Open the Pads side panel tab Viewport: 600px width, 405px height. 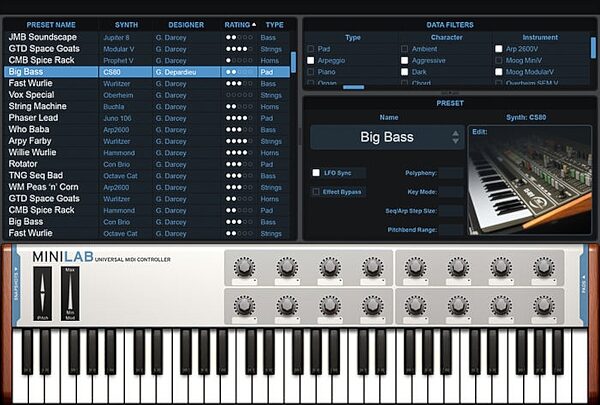[x=584, y=285]
